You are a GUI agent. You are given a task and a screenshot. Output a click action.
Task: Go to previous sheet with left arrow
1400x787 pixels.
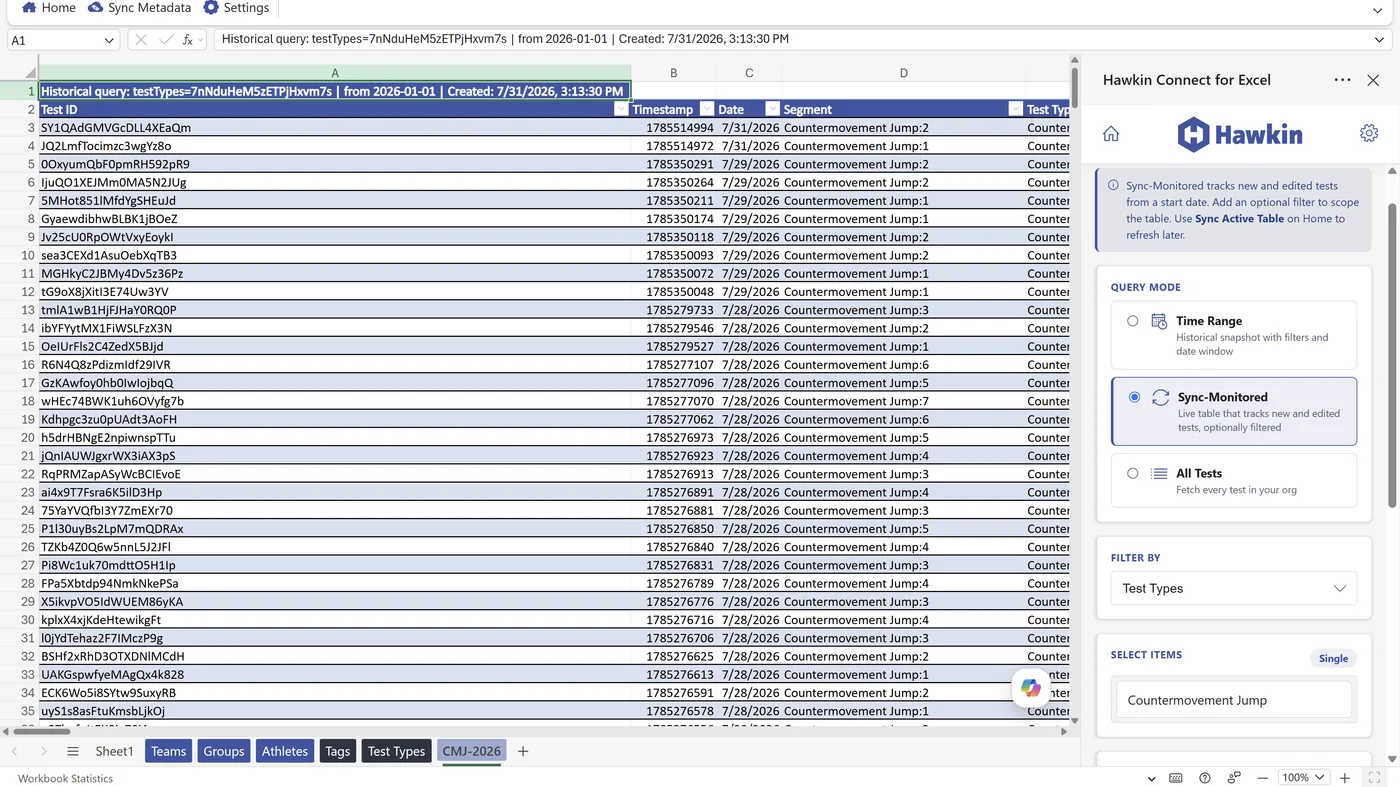coord(15,751)
